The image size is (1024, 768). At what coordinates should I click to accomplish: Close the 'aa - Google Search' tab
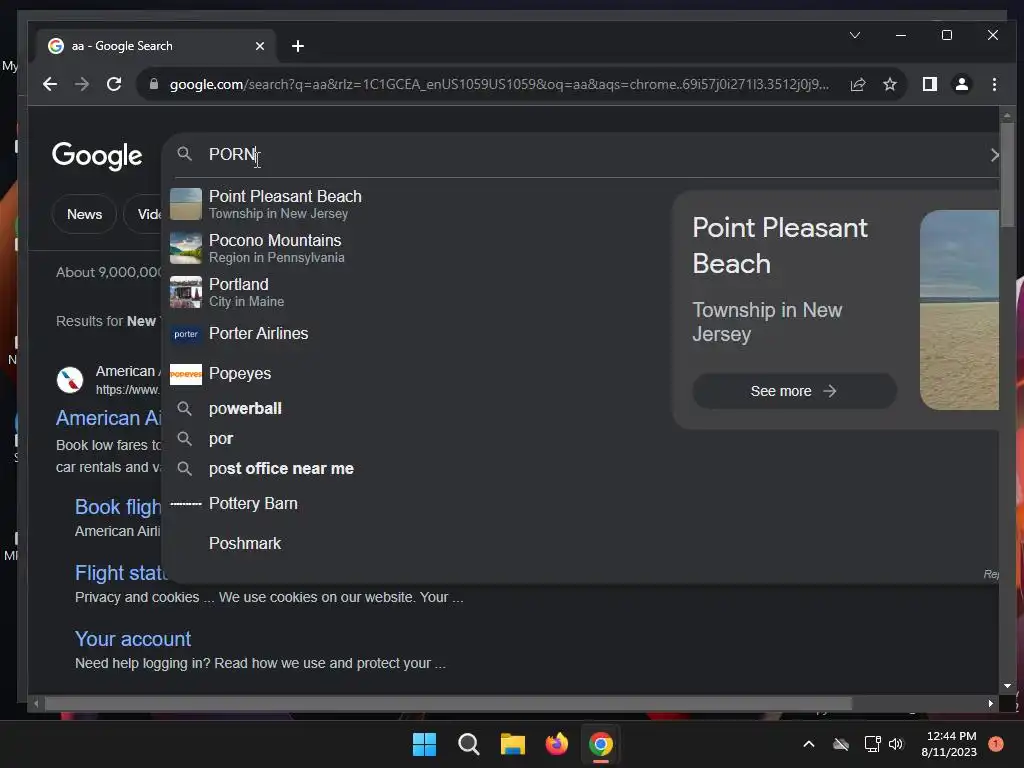(x=259, y=46)
